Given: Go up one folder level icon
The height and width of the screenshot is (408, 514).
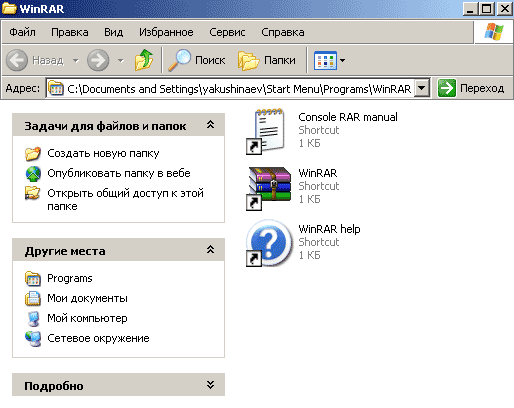Looking at the screenshot, I should coord(144,60).
